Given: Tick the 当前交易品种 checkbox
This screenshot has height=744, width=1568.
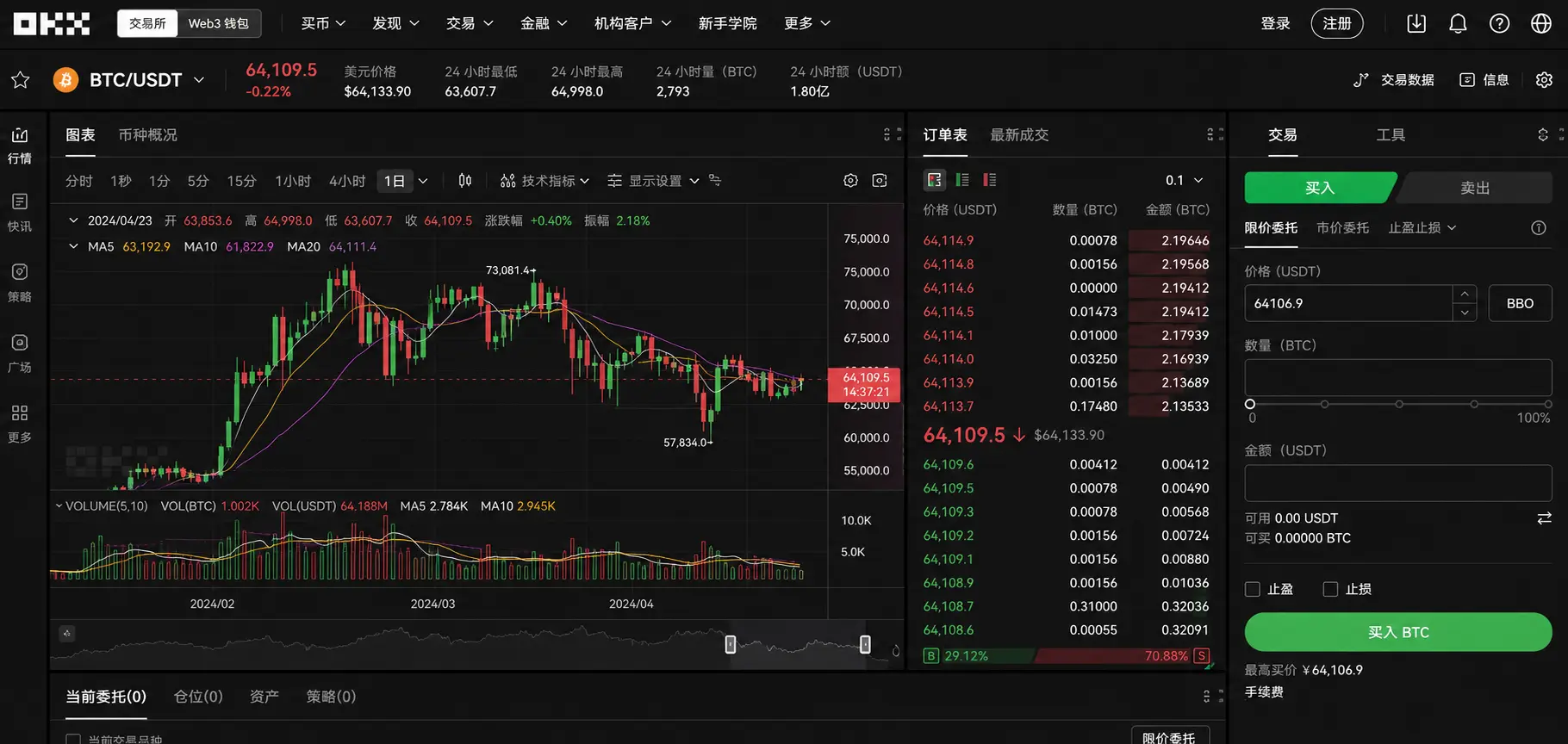Looking at the screenshot, I should tap(73, 739).
